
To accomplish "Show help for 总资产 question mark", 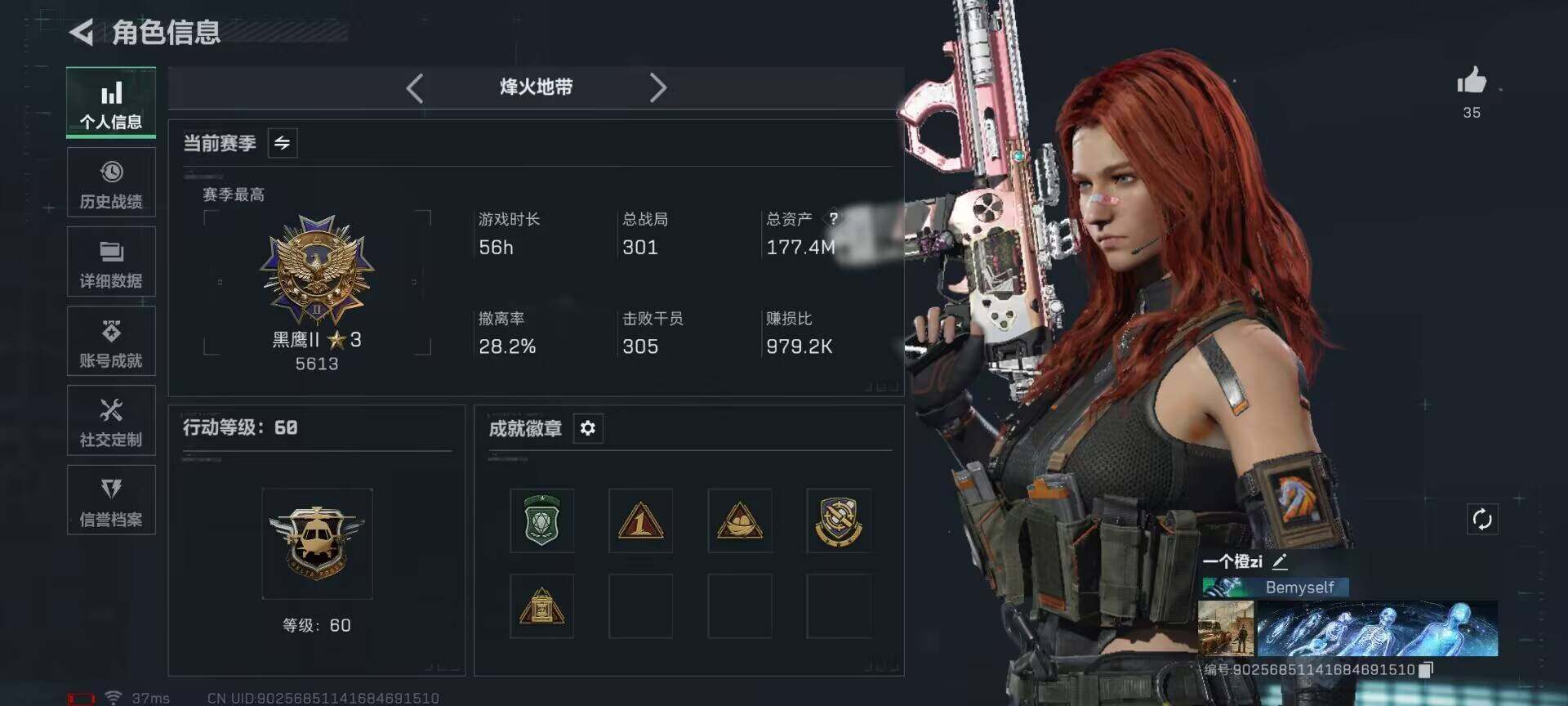I will 833,218.
